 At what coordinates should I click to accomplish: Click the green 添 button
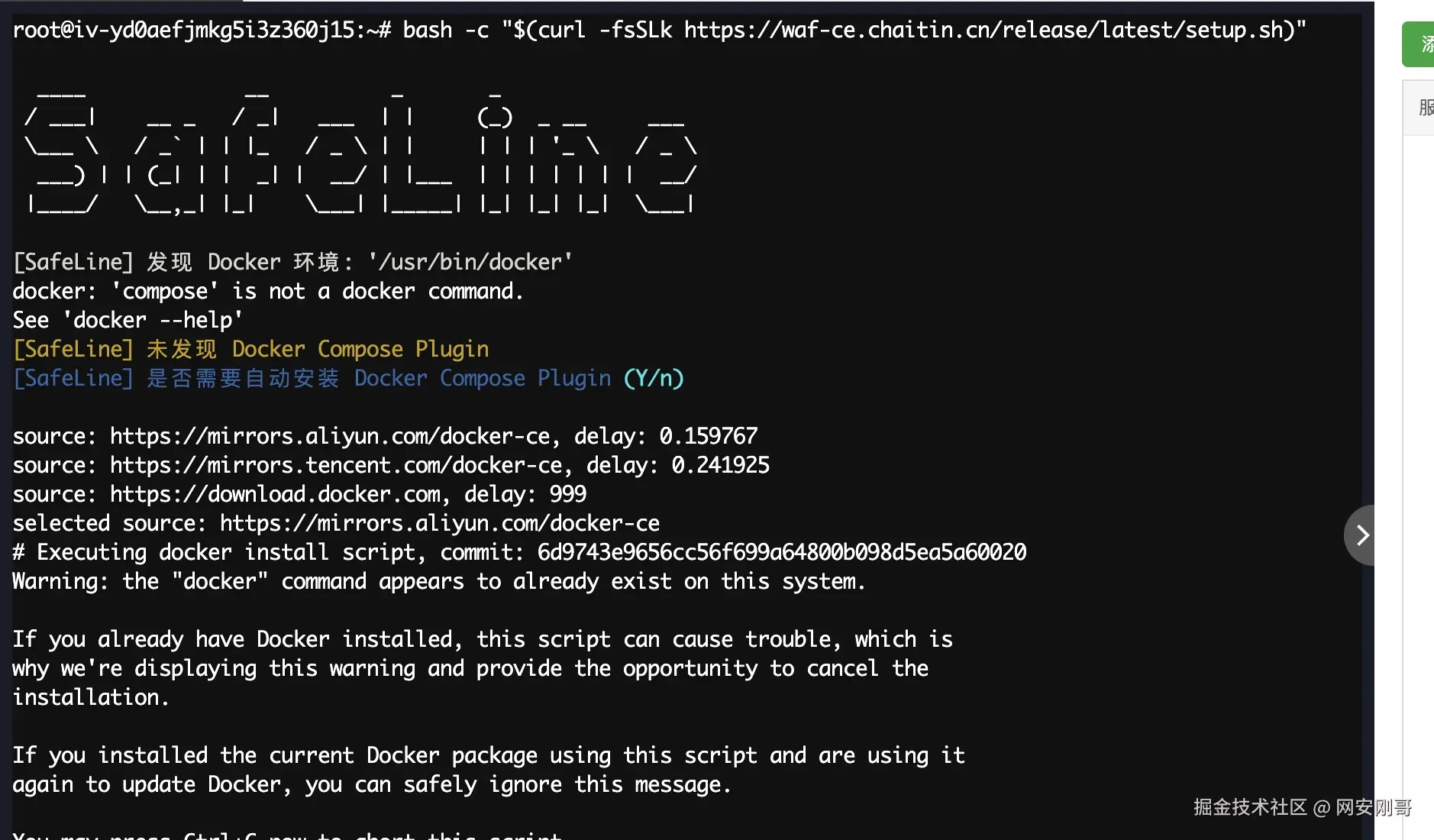coord(1420,44)
